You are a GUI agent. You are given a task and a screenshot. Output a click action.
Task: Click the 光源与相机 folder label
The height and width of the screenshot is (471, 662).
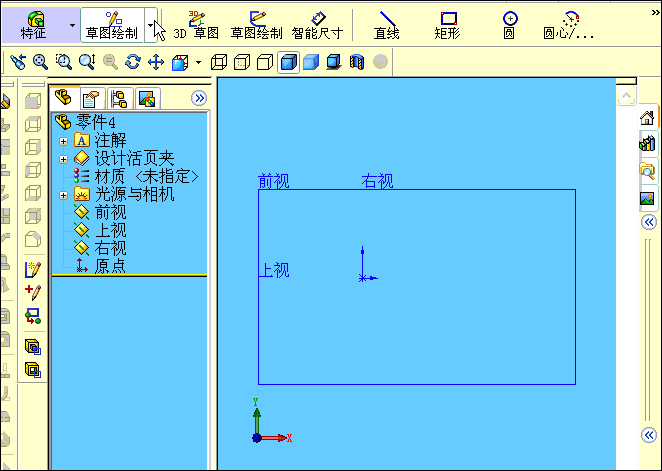(x=135, y=195)
